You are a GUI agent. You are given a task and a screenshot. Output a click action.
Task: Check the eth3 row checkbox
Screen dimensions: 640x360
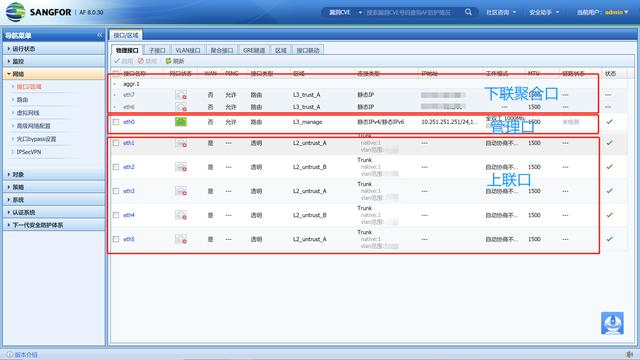pos(116,191)
